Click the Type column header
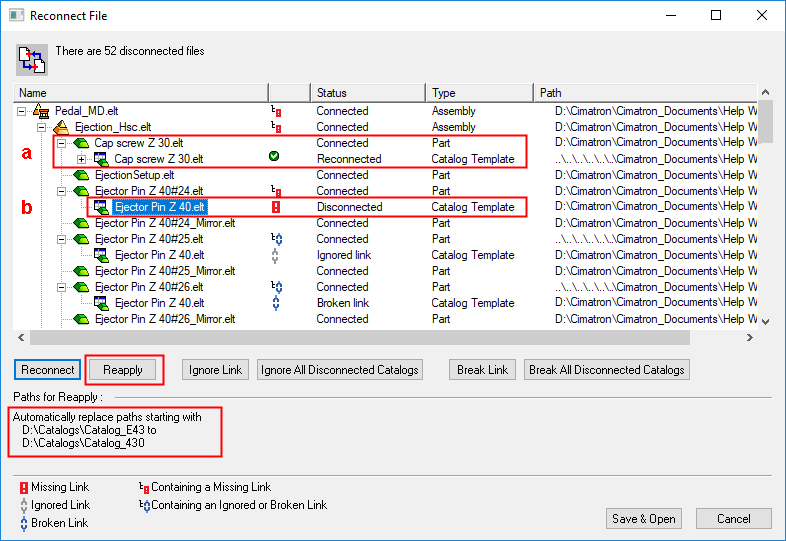Image resolution: width=786 pixels, height=541 pixels. [479, 93]
